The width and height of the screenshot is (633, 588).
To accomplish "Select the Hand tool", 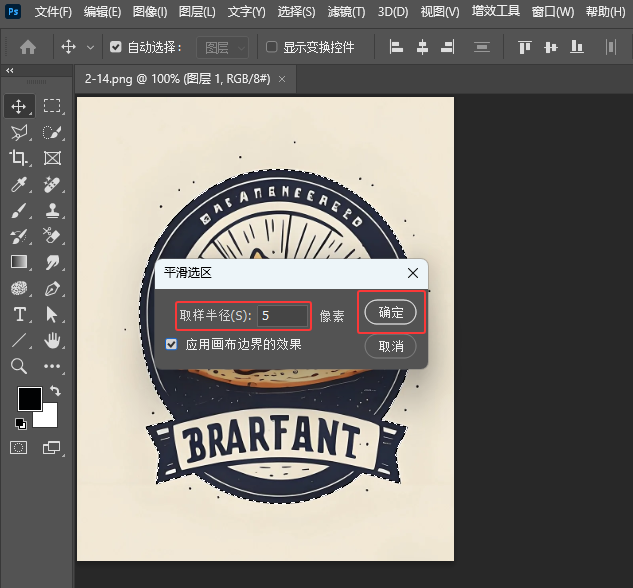I will pyautogui.click(x=53, y=341).
